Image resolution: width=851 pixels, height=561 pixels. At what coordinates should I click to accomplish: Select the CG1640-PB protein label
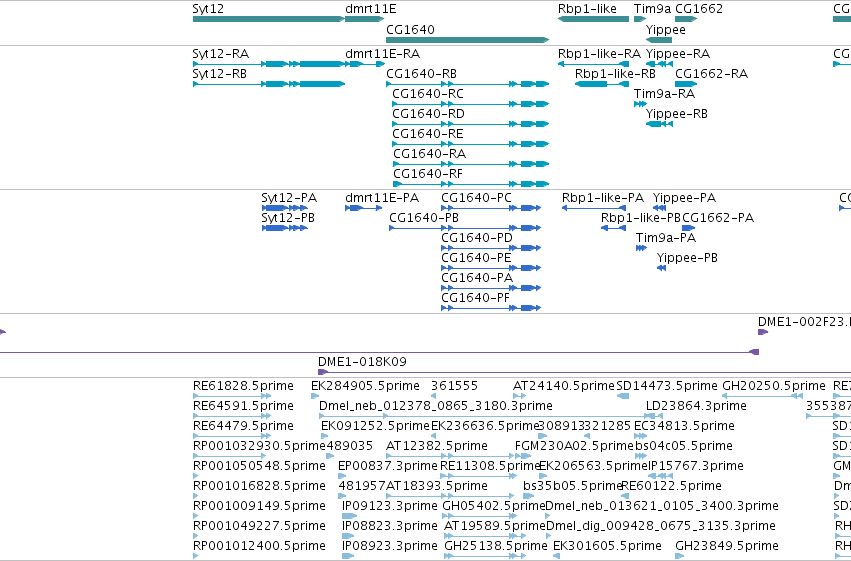[424, 218]
